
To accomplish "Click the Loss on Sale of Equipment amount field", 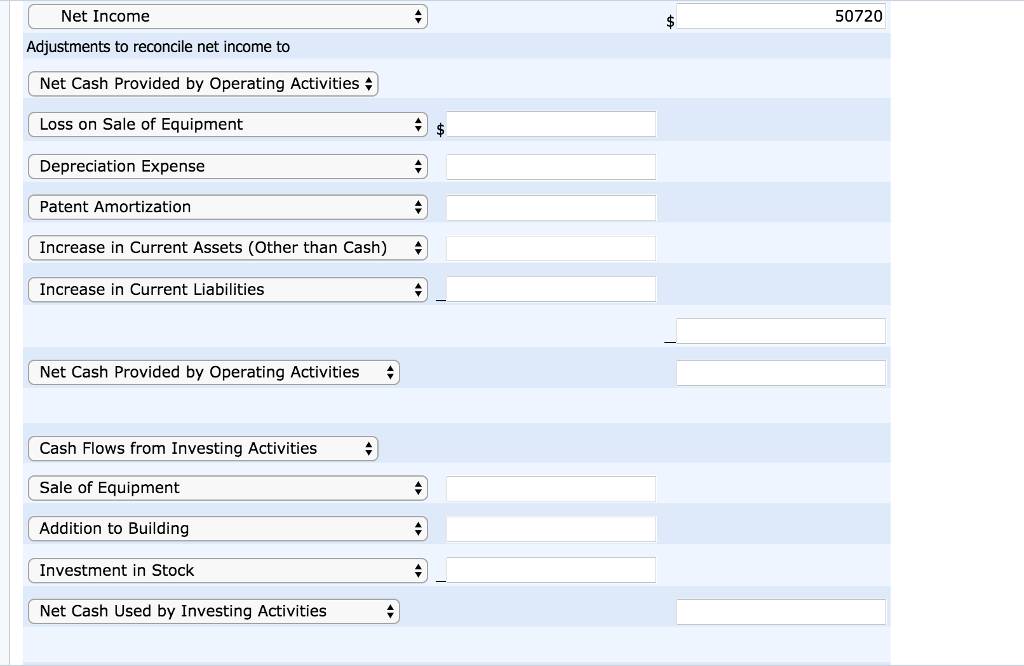I will pos(551,125).
